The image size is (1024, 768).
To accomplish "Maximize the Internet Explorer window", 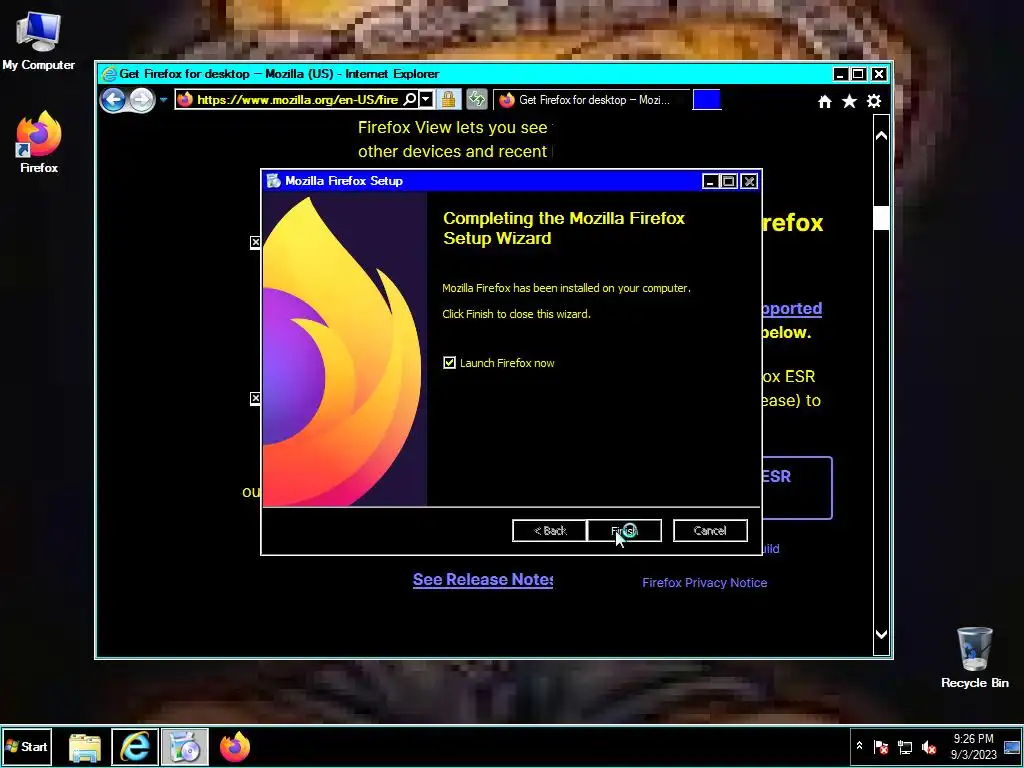I will point(859,74).
